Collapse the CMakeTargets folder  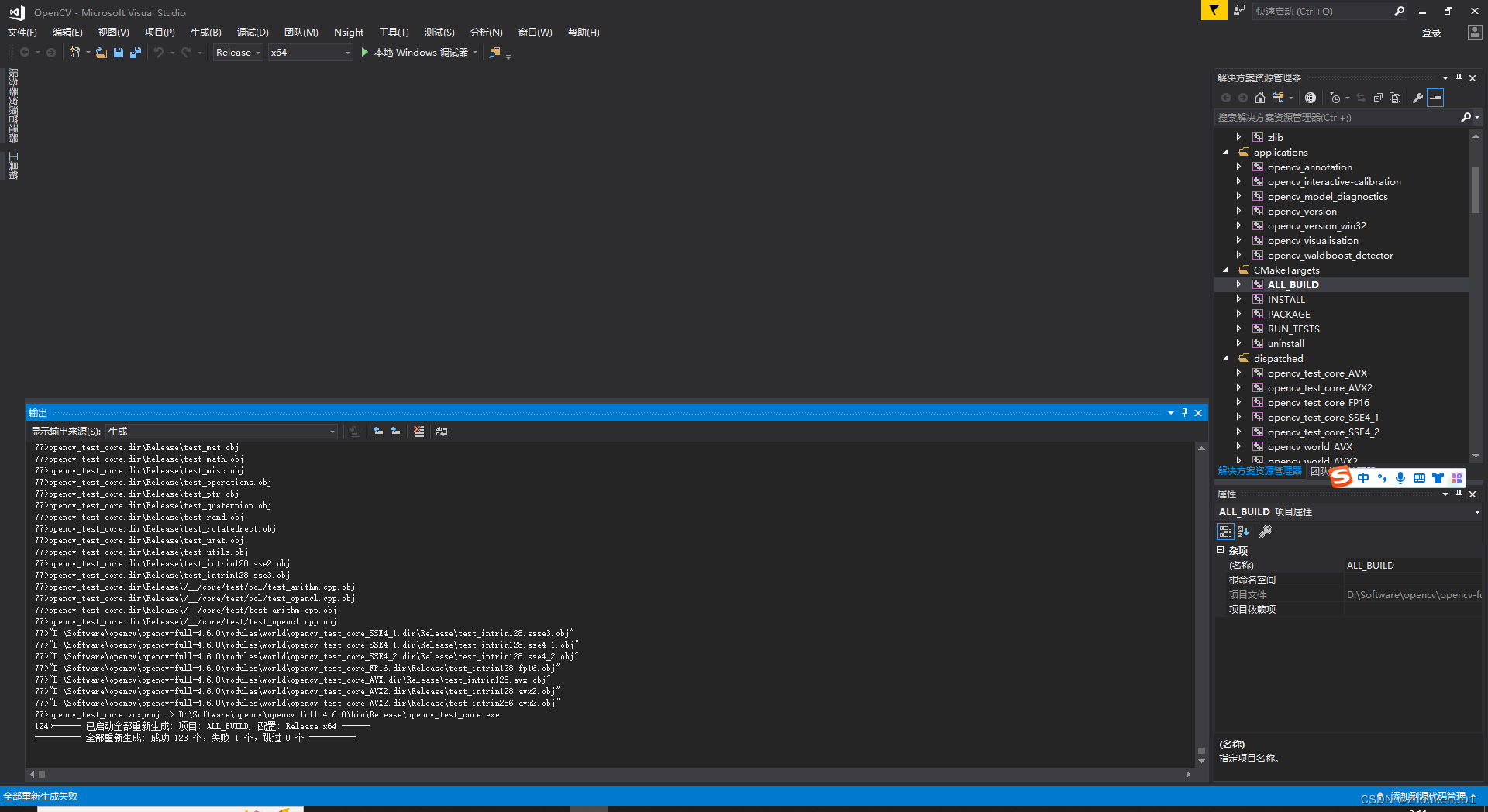pyautogui.click(x=1225, y=270)
